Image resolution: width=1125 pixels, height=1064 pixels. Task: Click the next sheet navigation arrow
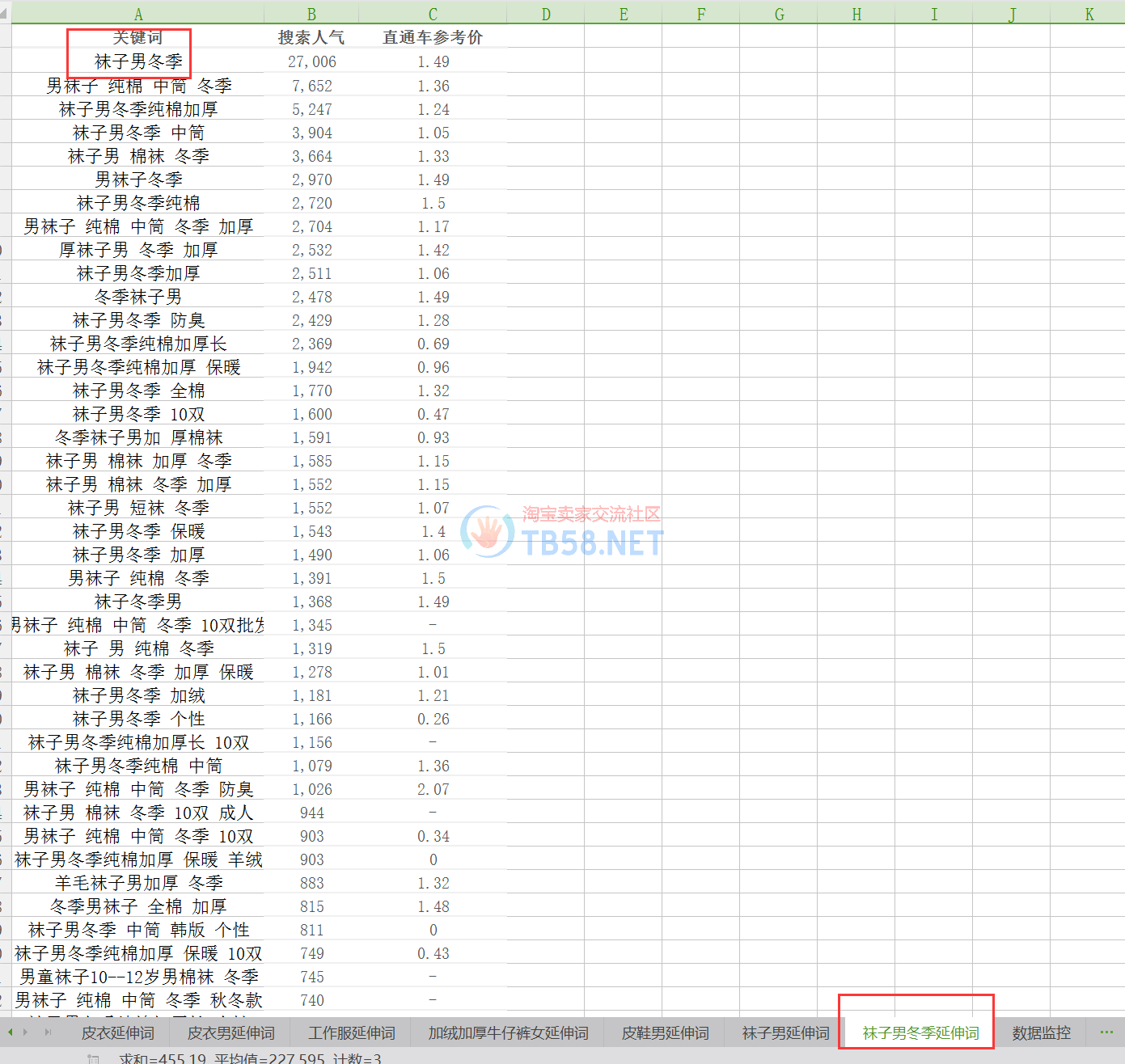click(26, 1032)
